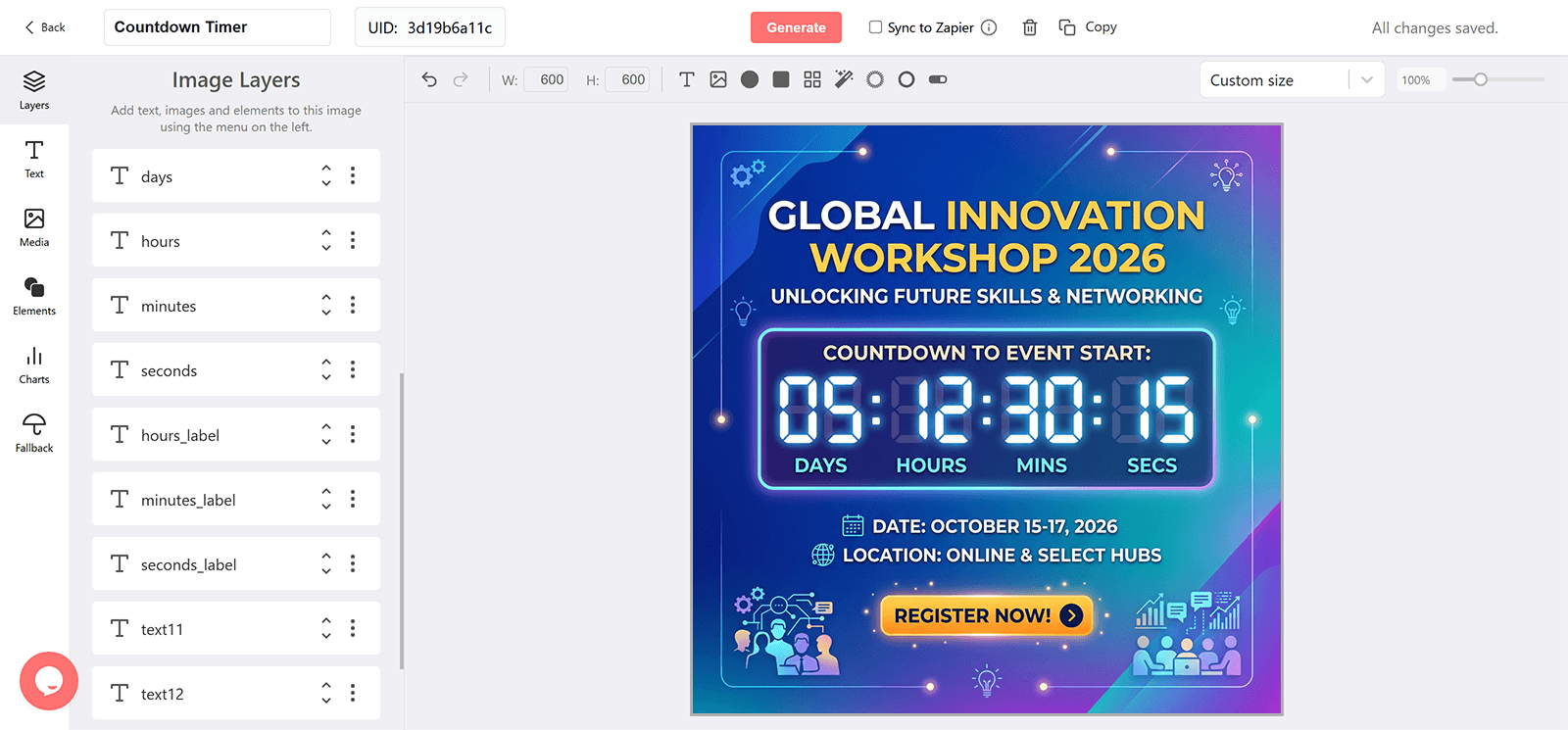
Task: Click the outlined ring icon in toolbar
Action: [x=906, y=79]
